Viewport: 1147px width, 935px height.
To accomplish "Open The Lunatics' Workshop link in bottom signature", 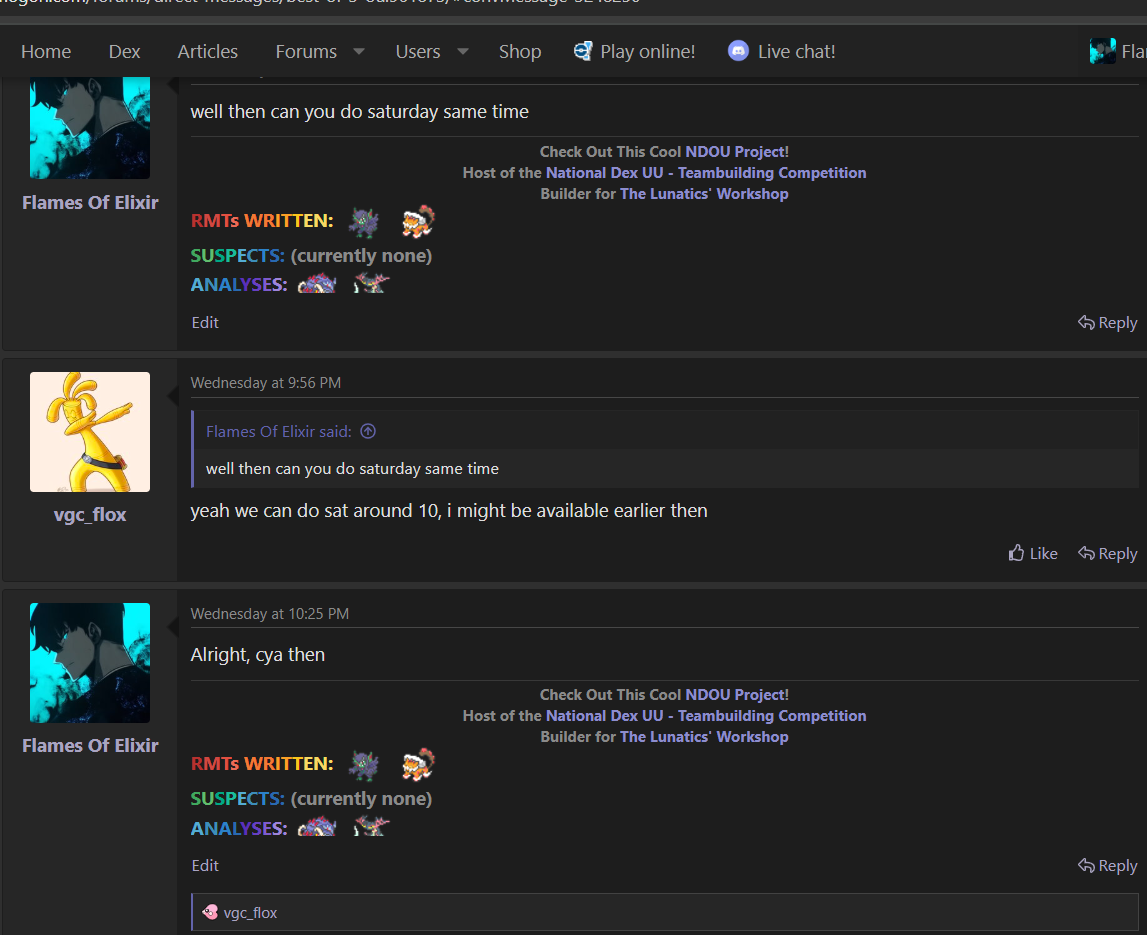I will [704, 736].
